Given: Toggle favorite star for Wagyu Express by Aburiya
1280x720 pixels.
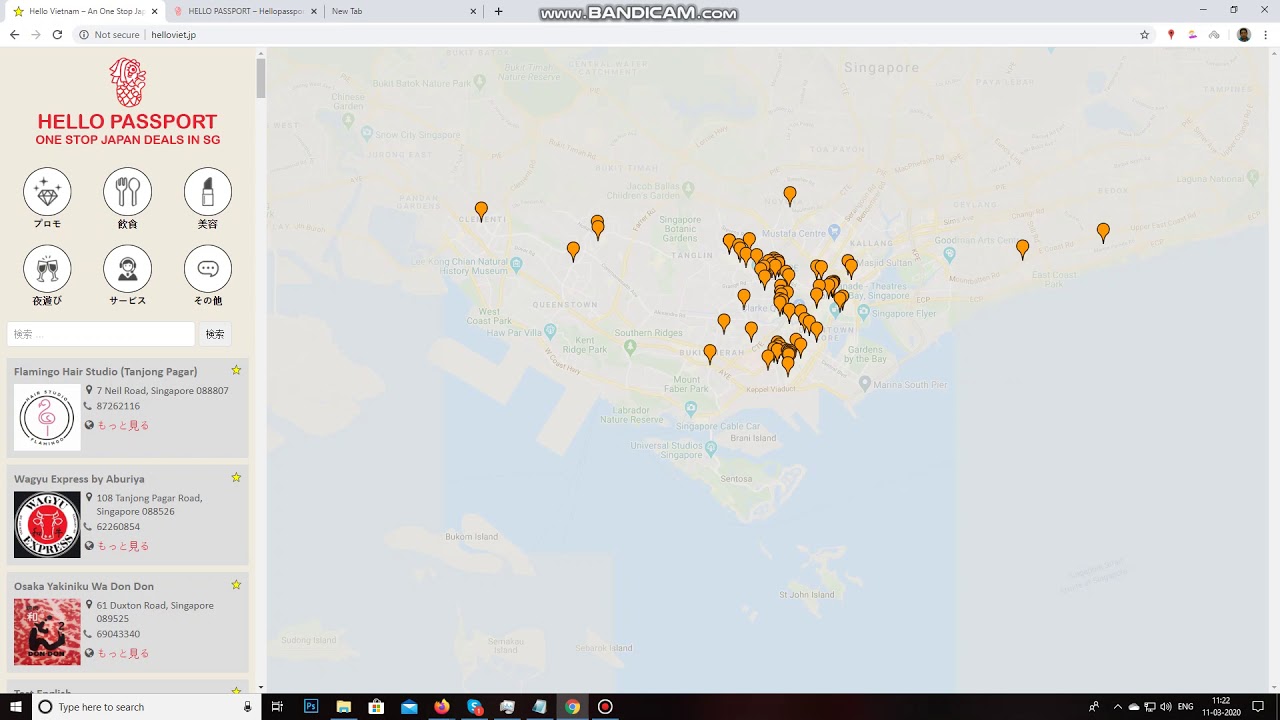Looking at the screenshot, I should click(x=236, y=477).
